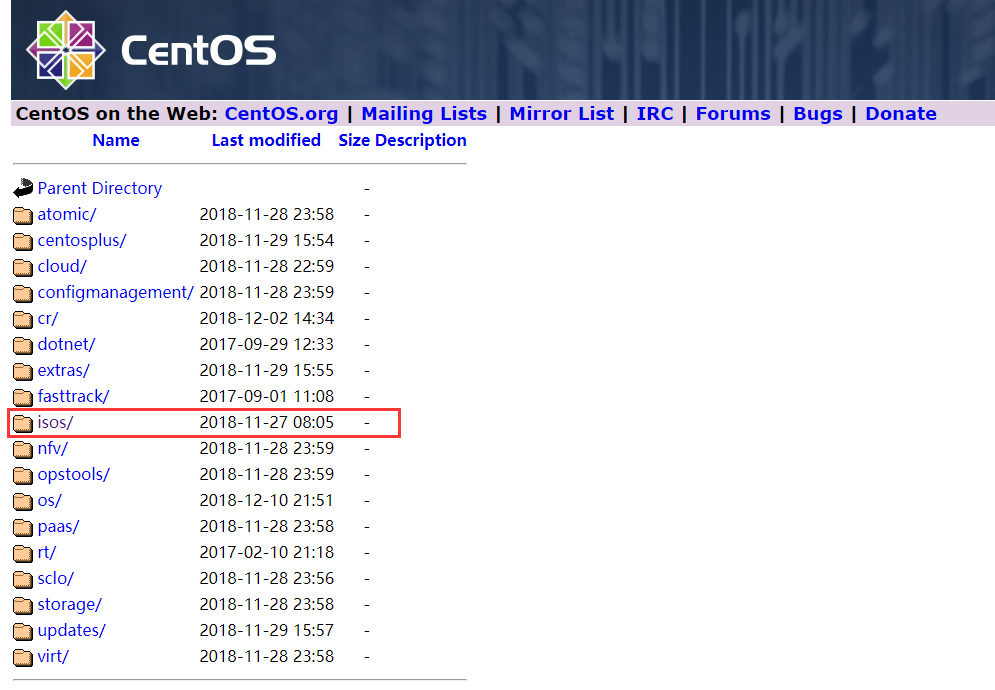Click the folder icon beside centosplus/
The image size is (995, 690).
[23, 241]
